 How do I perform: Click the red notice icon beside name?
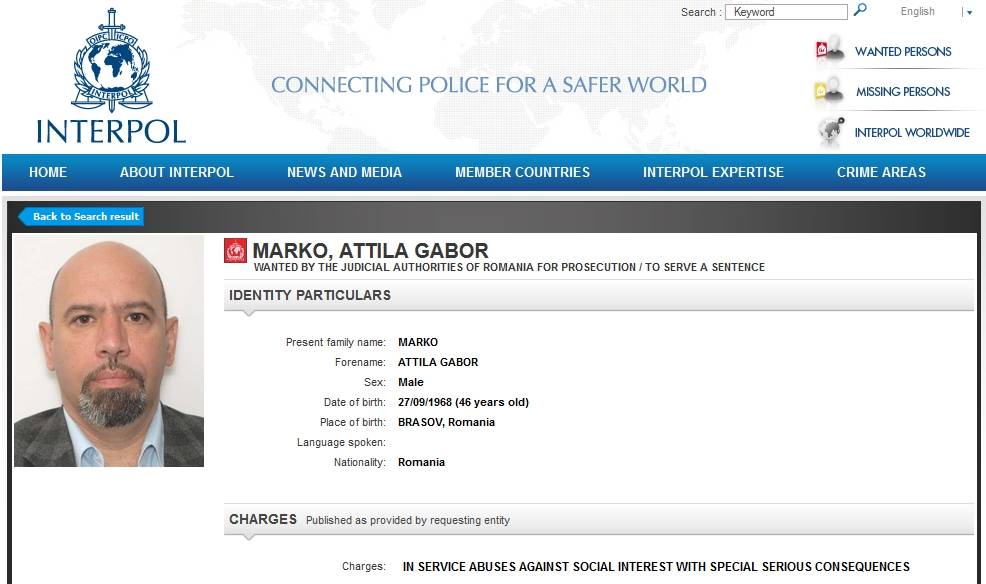point(236,251)
